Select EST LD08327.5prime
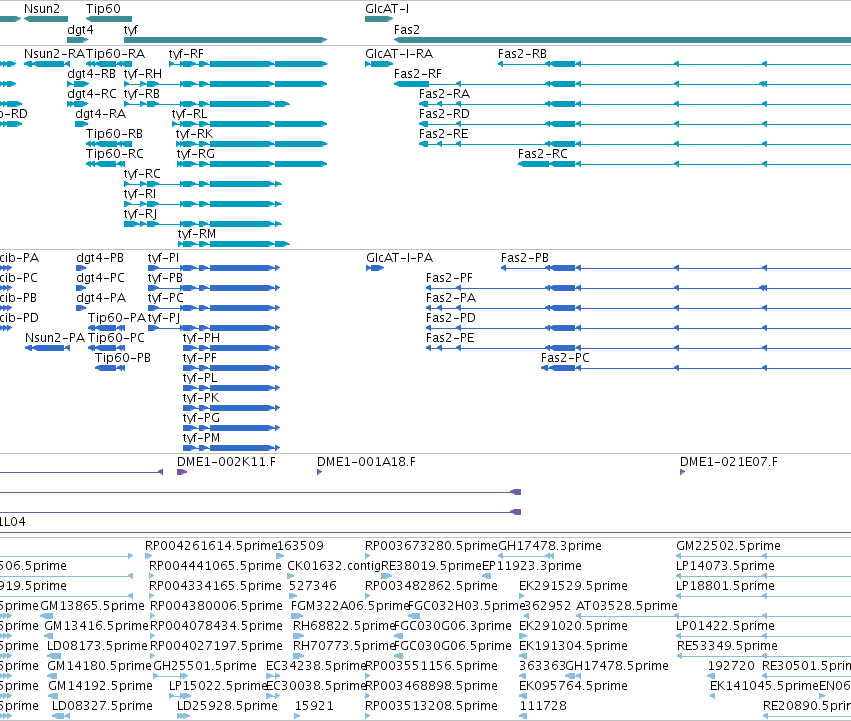The image size is (851, 721). coord(102,706)
